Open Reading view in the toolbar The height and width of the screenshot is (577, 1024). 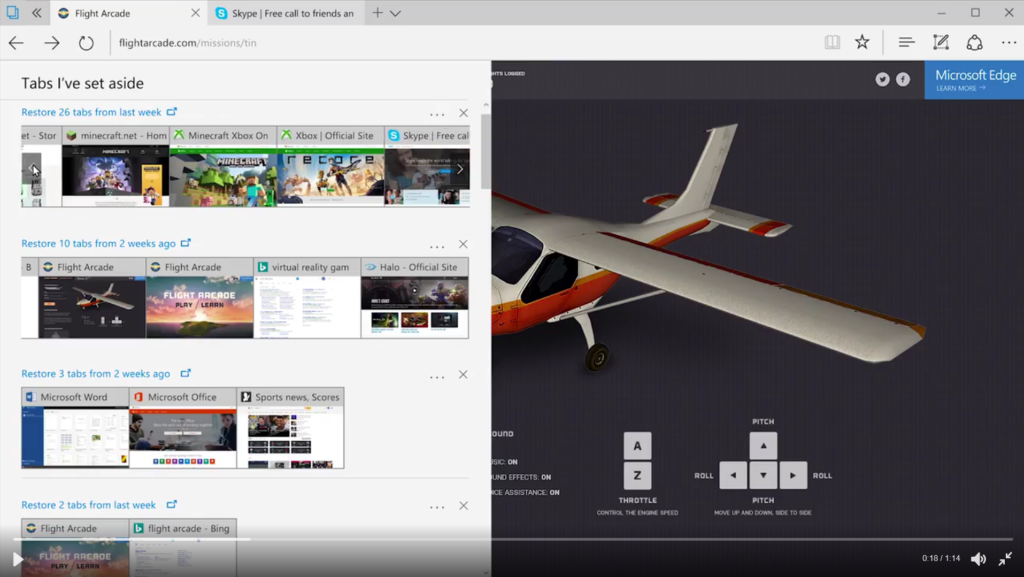tap(831, 42)
